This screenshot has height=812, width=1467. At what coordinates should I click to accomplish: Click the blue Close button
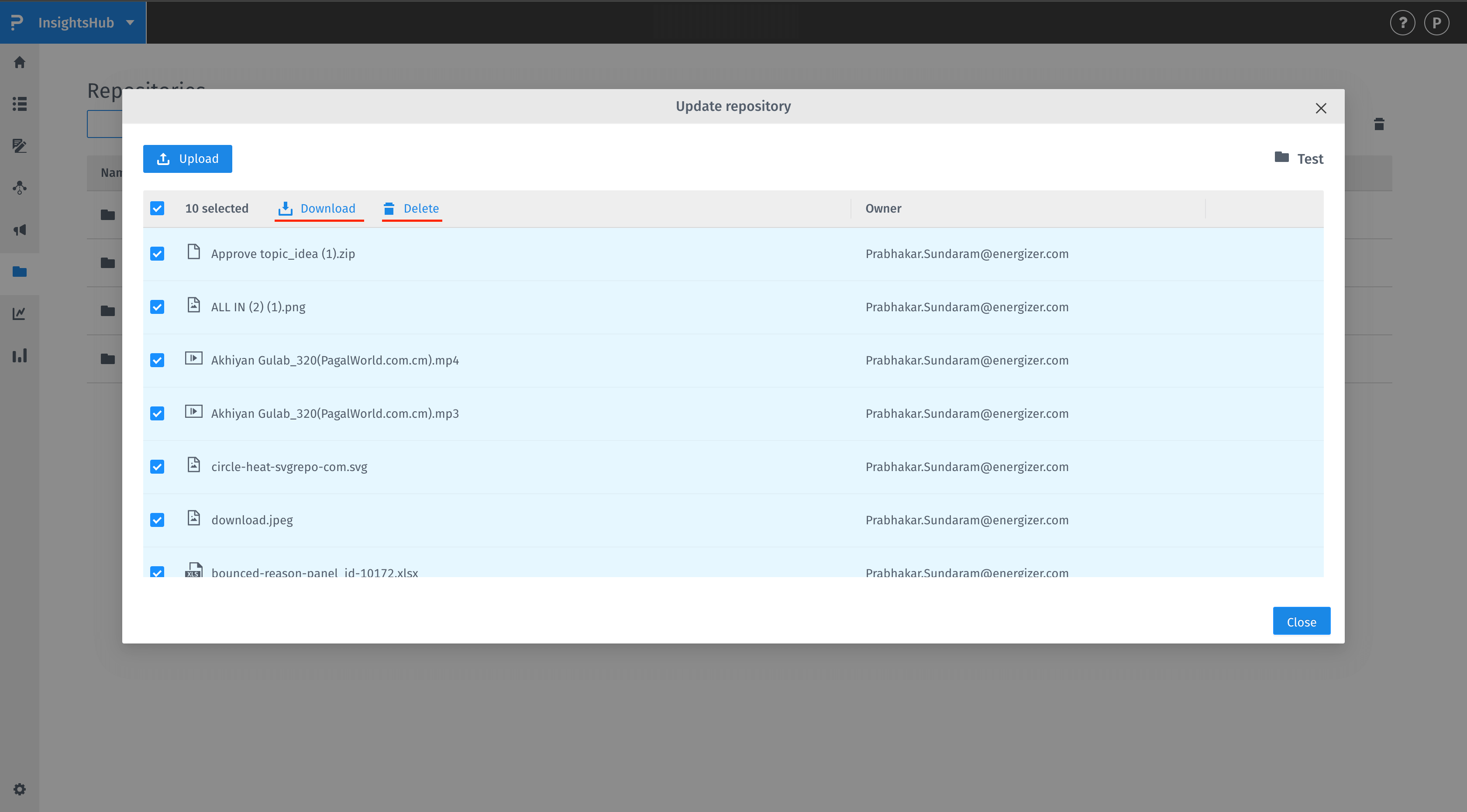click(x=1301, y=621)
